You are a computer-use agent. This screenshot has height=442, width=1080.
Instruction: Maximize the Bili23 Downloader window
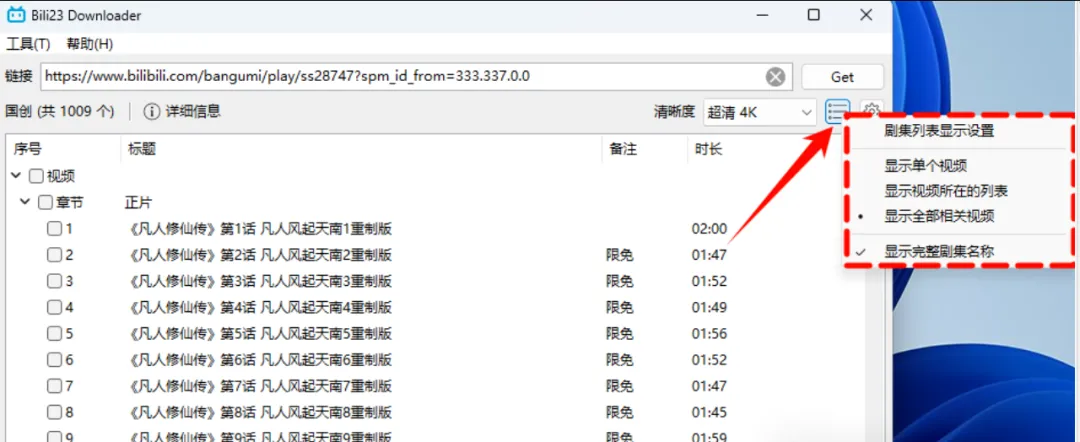click(813, 14)
